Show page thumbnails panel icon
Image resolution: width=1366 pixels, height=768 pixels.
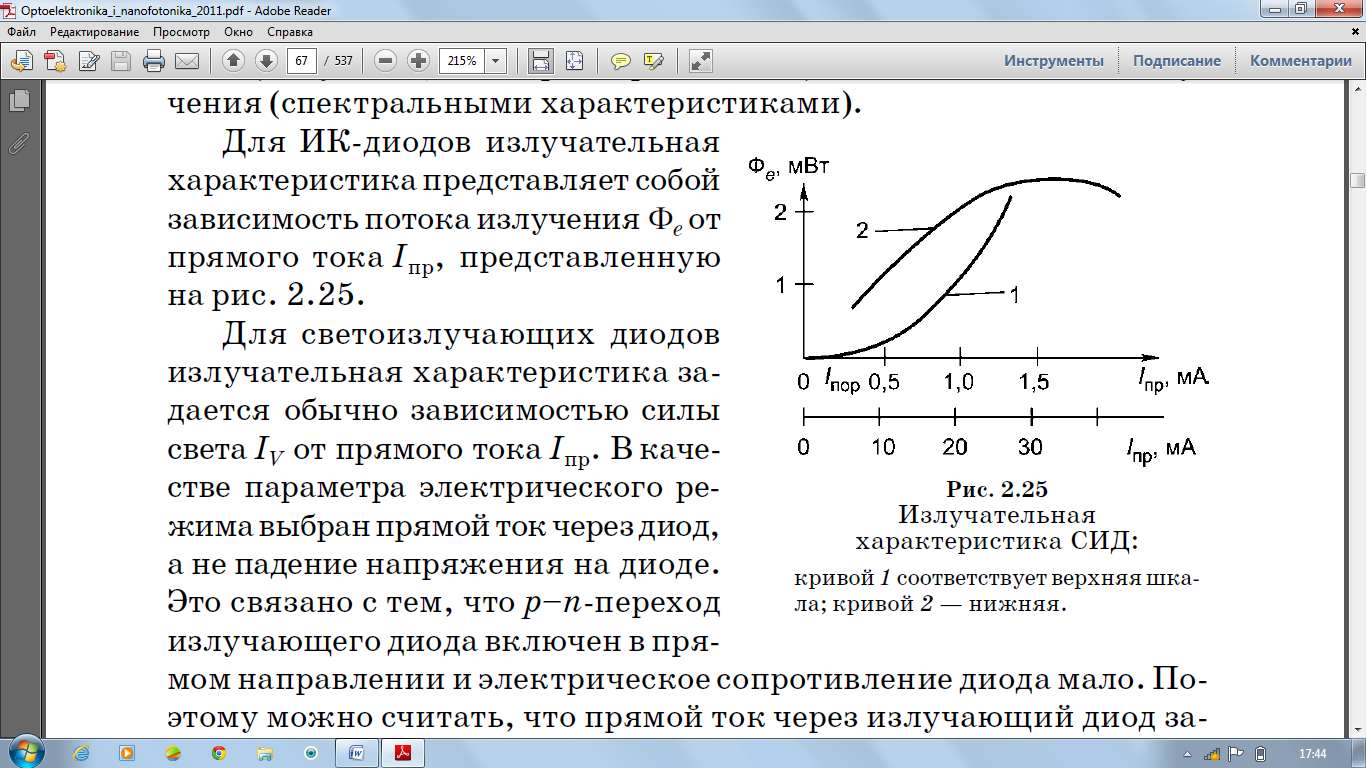click(x=18, y=101)
